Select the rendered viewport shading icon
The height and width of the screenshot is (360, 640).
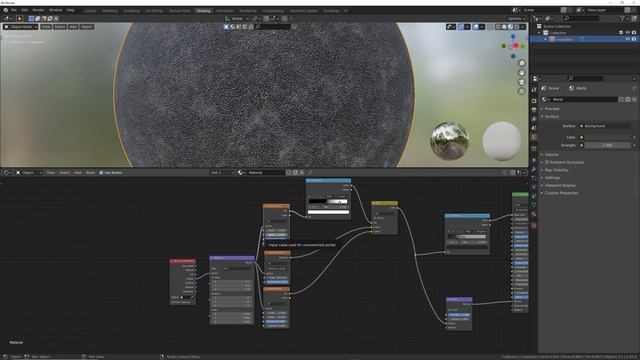[516, 27]
